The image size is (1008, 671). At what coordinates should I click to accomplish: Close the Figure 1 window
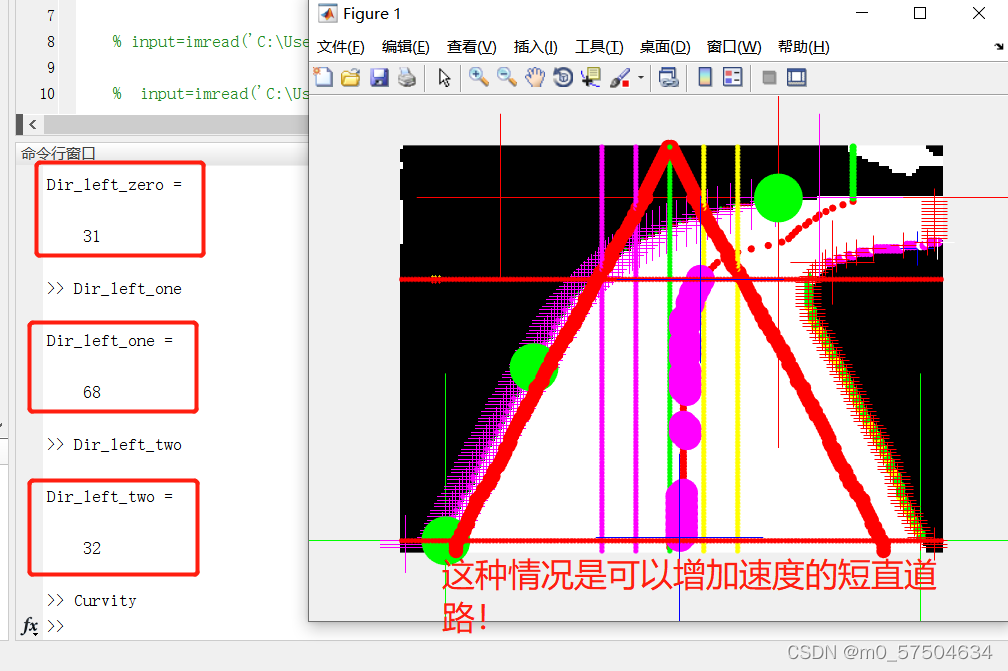pyautogui.click(x=978, y=13)
